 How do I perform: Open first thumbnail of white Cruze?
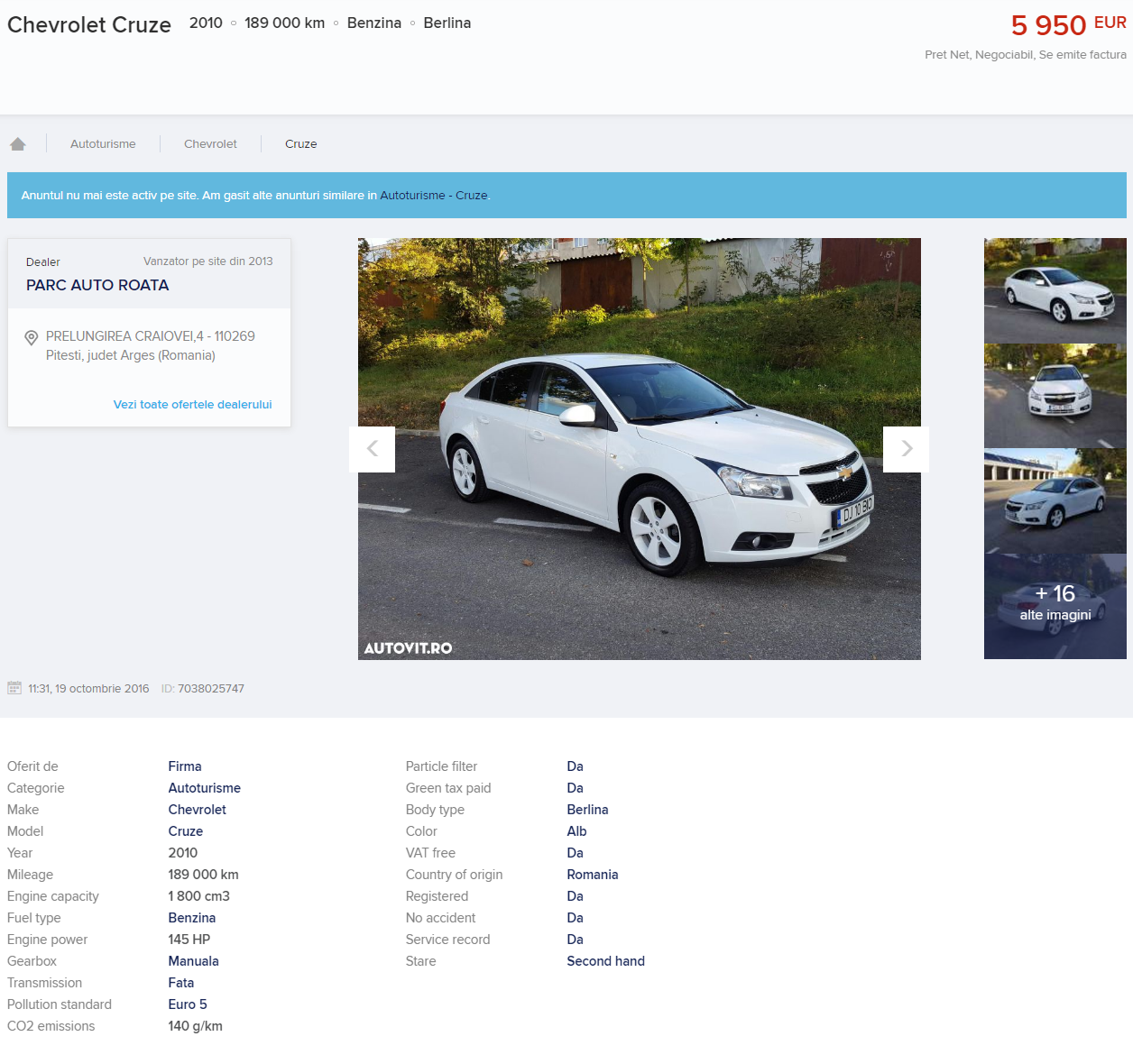point(1055,290)
